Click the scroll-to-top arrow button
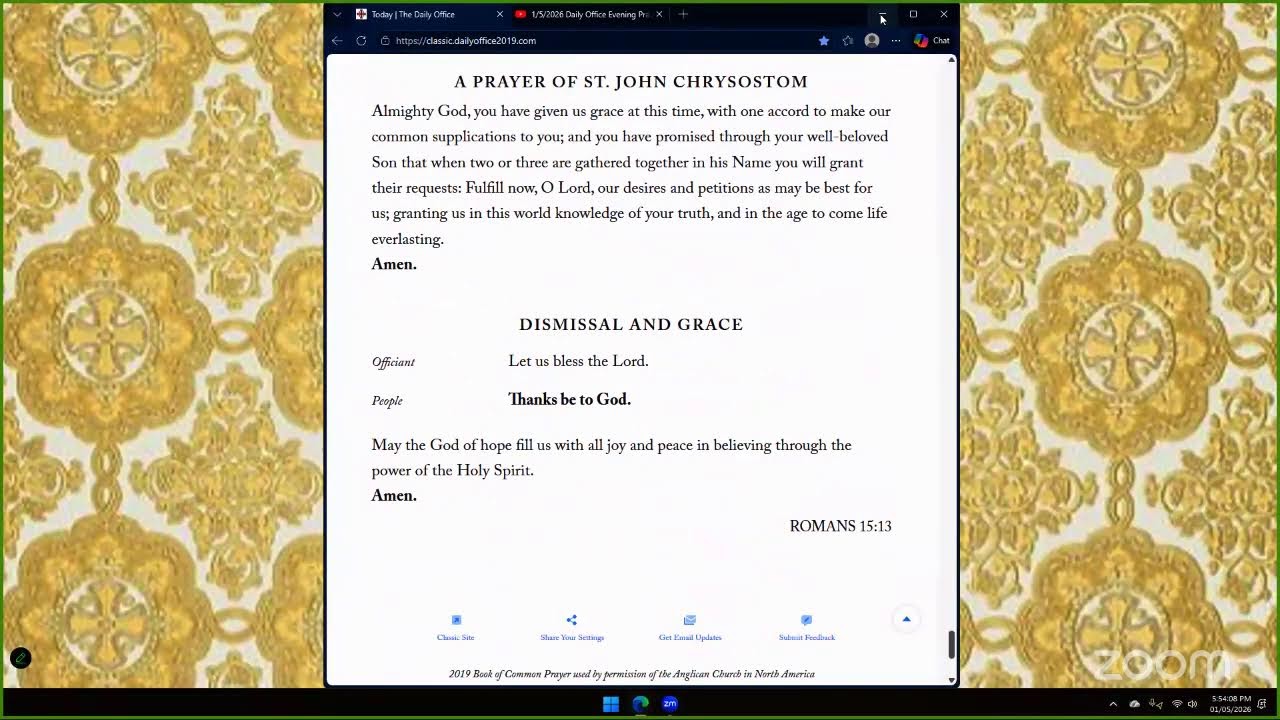 pos(906,619)
